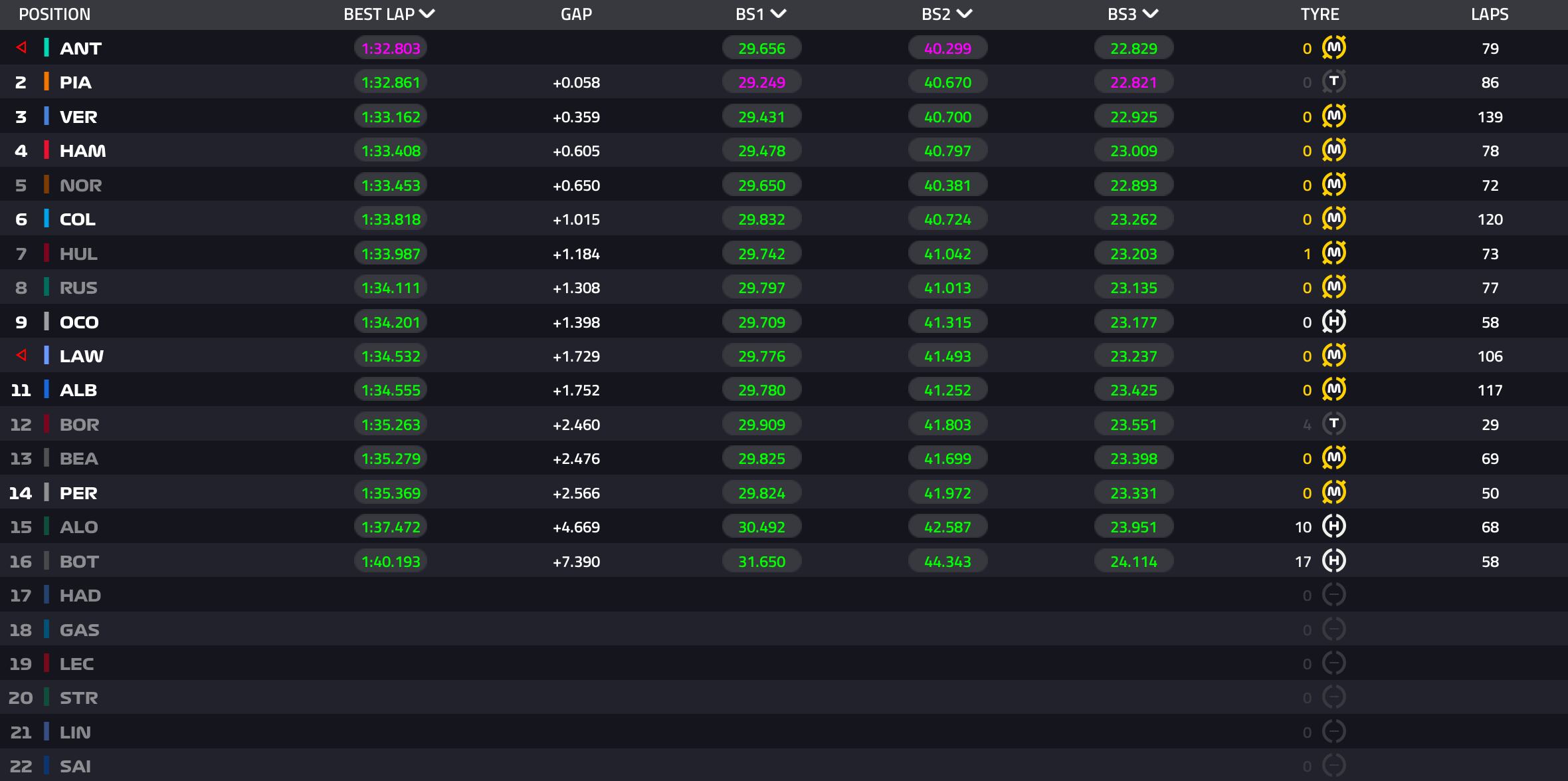The height and width of the screenshot is (781, 1568).
Task: Expand the BS1 column dropdown
Action: click(x=778, y=14)
